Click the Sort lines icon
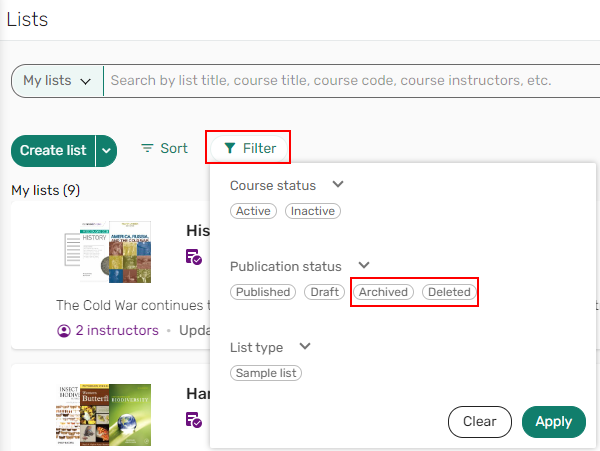Screen dimensions: 600x451 coord(148,148)
